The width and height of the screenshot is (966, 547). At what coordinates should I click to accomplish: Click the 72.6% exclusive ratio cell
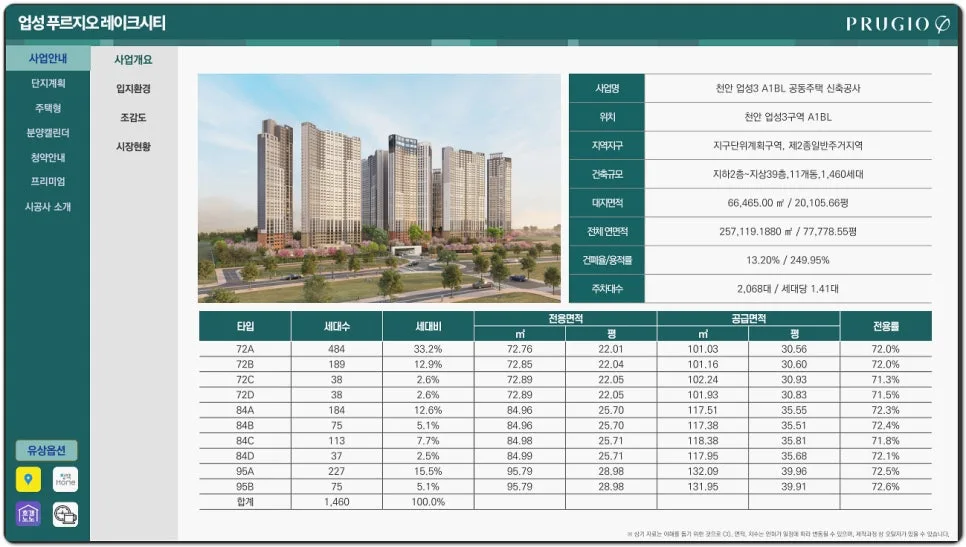tap(886, 487)
